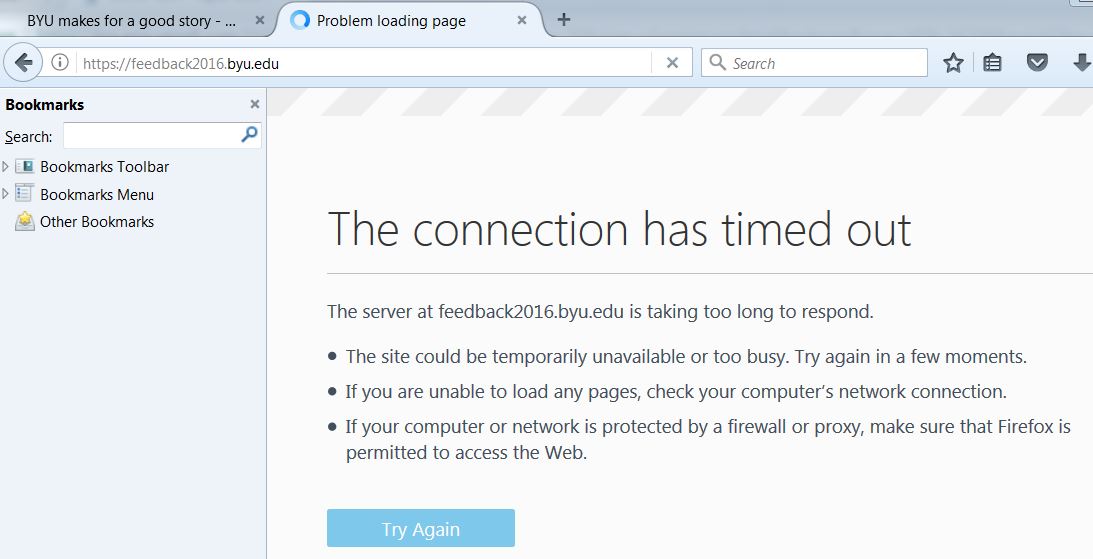Switch to "BYU makes for a good story" tab
This screenshot has height=559, width=1093.
pos(130,20)
